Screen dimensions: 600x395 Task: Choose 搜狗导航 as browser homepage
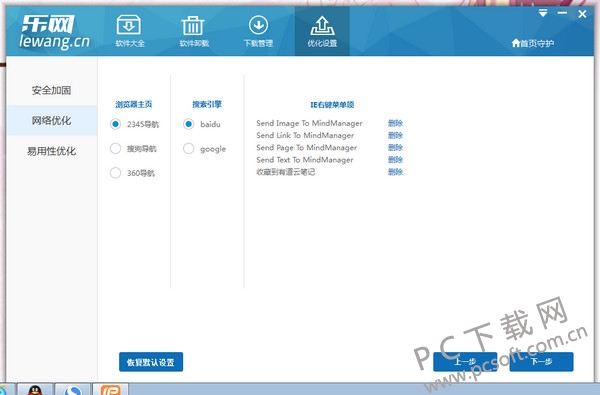pos(115,149)
